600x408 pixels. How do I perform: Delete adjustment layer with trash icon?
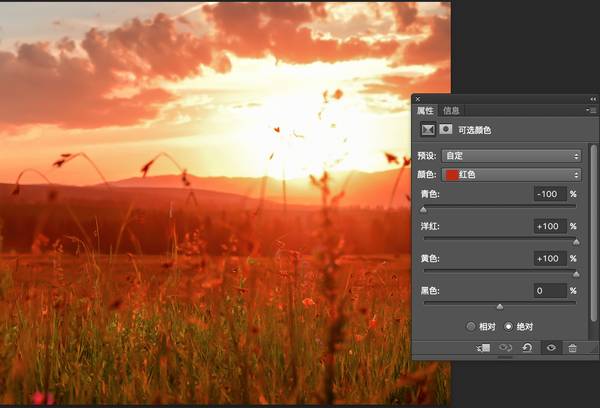point(572,348)
